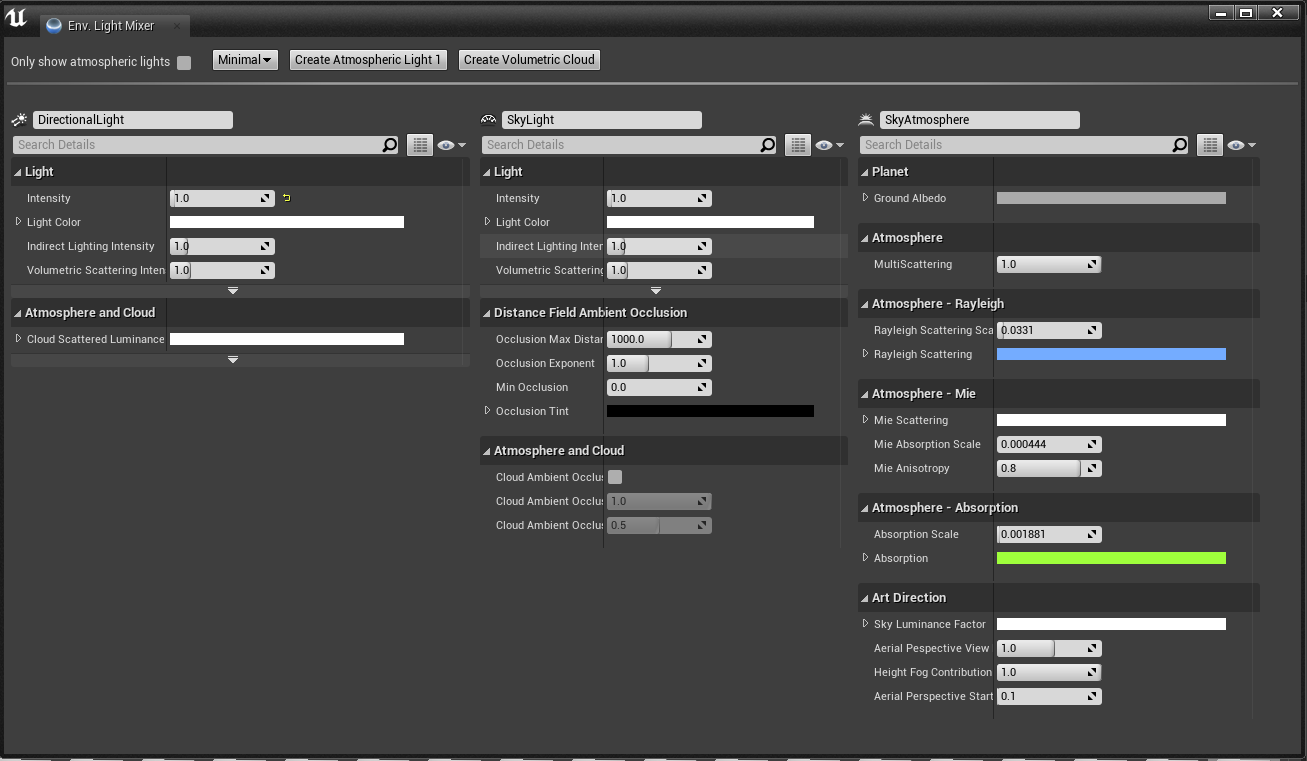1307x761 pixels.
Task: Expand the Rayleigh Scattering color property
Action: click(x=865, y=354)
